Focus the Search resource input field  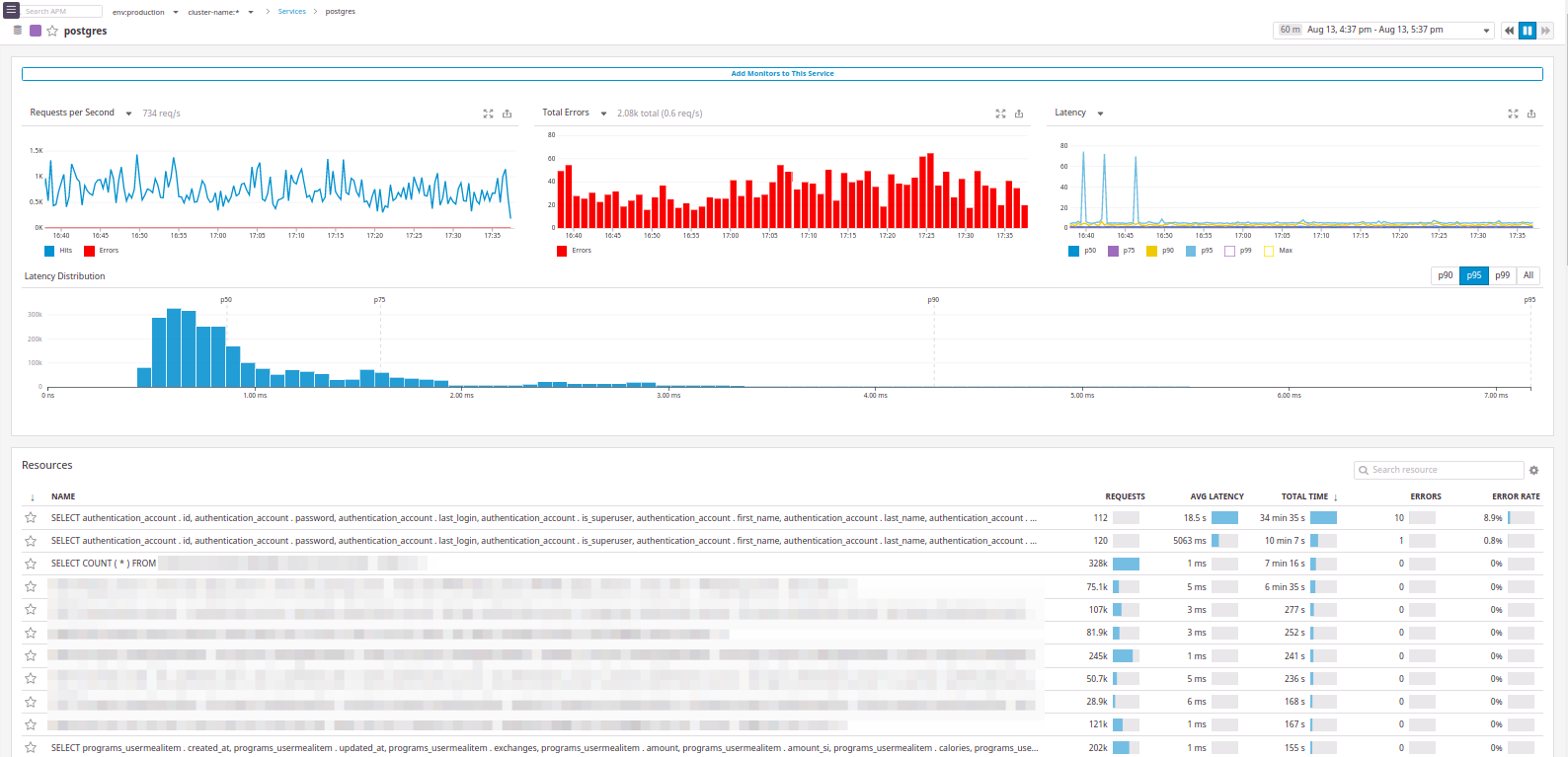coord(1439,470)
